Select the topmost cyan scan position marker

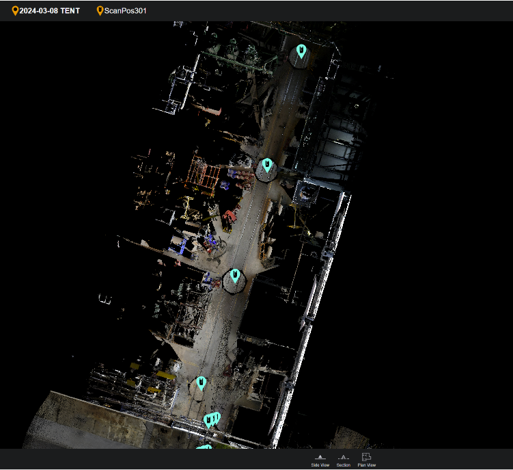tap(301, 52)
